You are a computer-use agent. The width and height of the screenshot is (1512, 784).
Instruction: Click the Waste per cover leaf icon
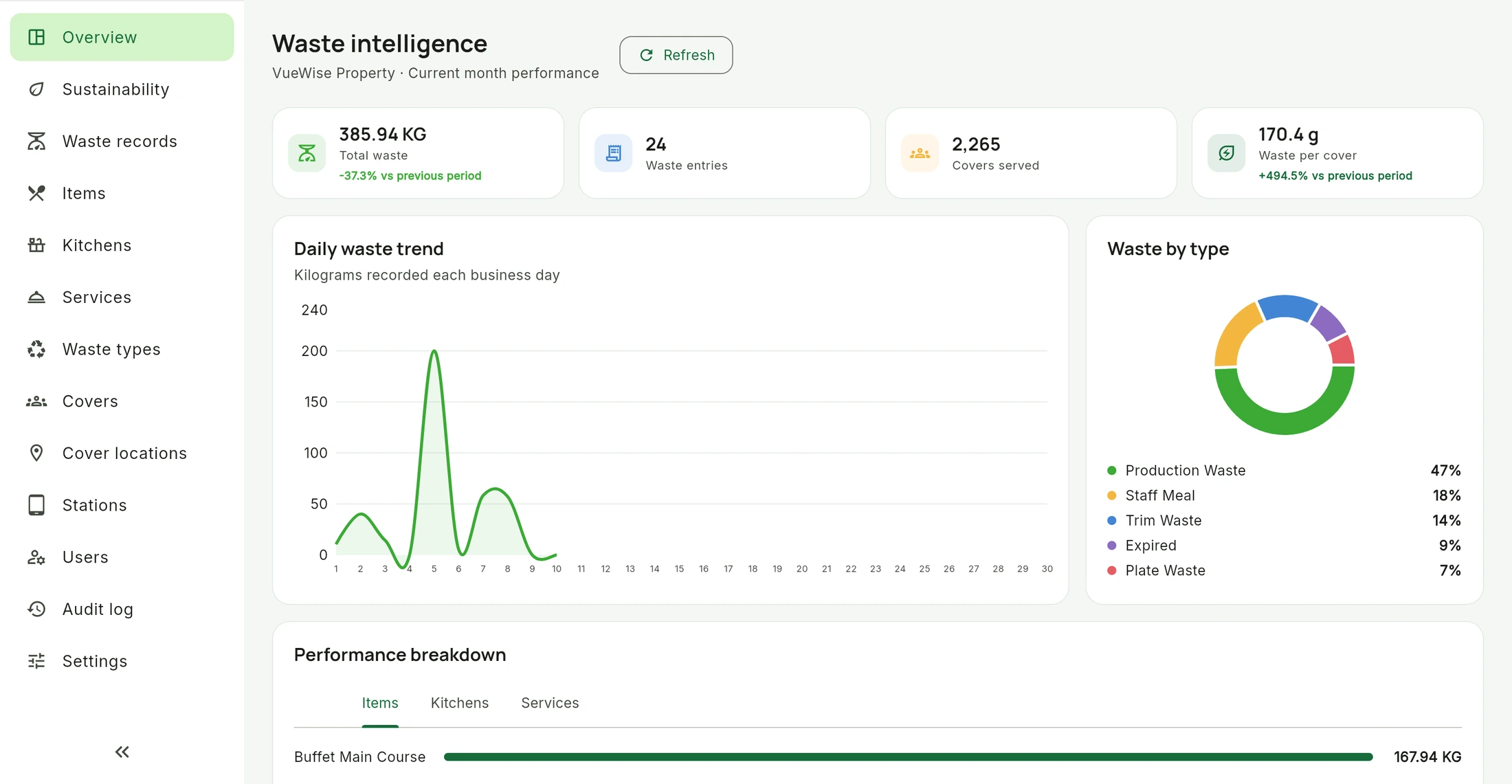coord(1226,153)
